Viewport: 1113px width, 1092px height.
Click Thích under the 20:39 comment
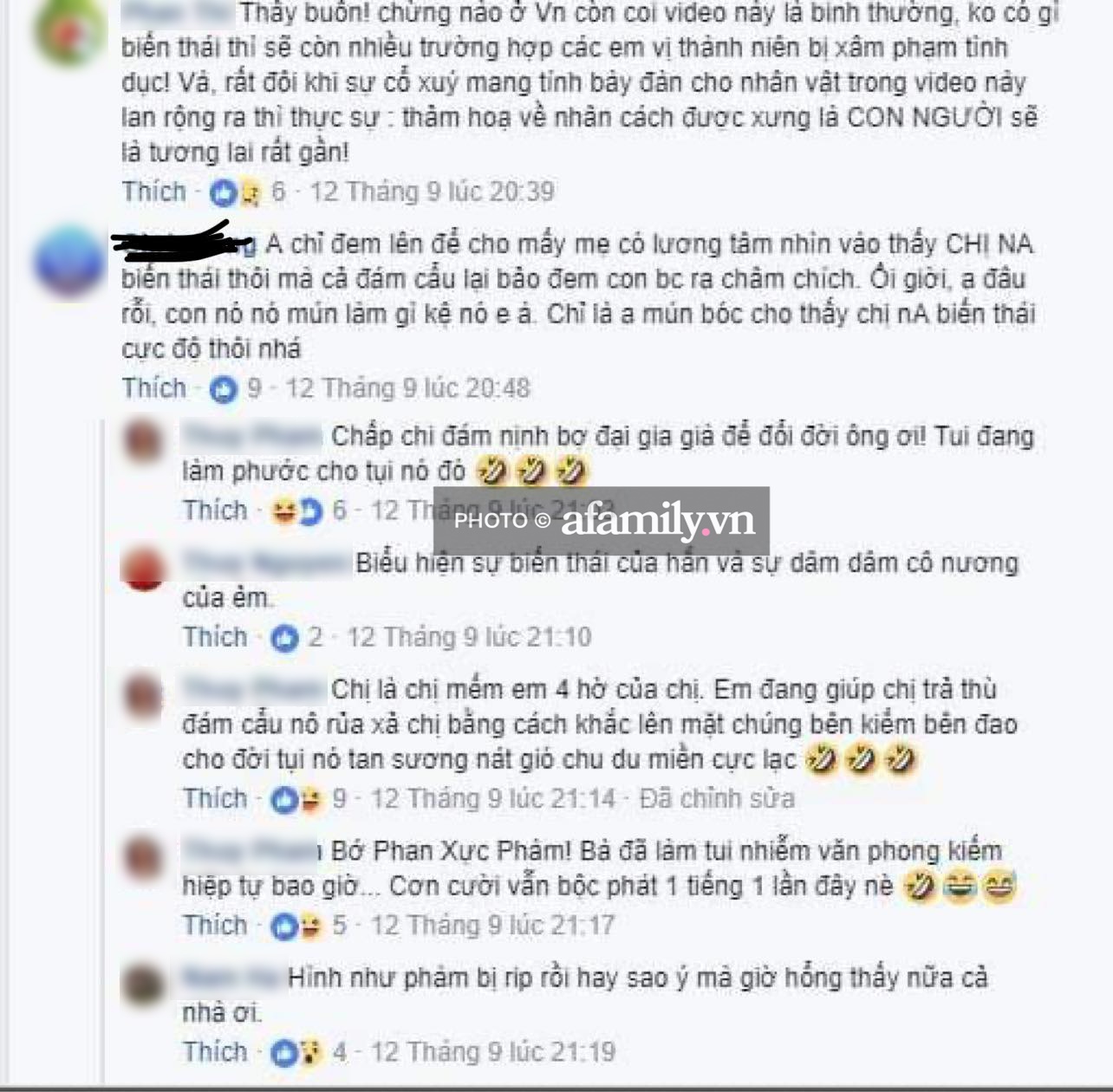pos(154,192)
